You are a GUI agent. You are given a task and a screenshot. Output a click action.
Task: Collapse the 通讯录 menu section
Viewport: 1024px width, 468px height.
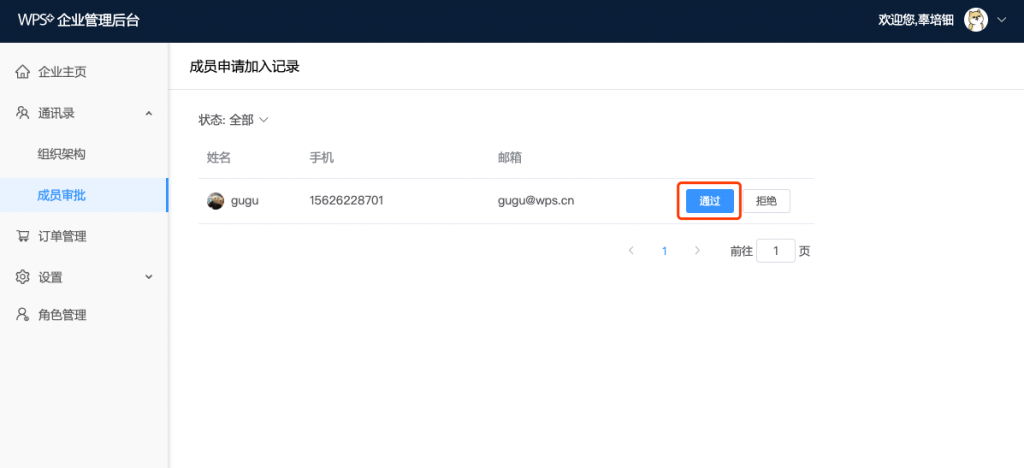[149, 113]
